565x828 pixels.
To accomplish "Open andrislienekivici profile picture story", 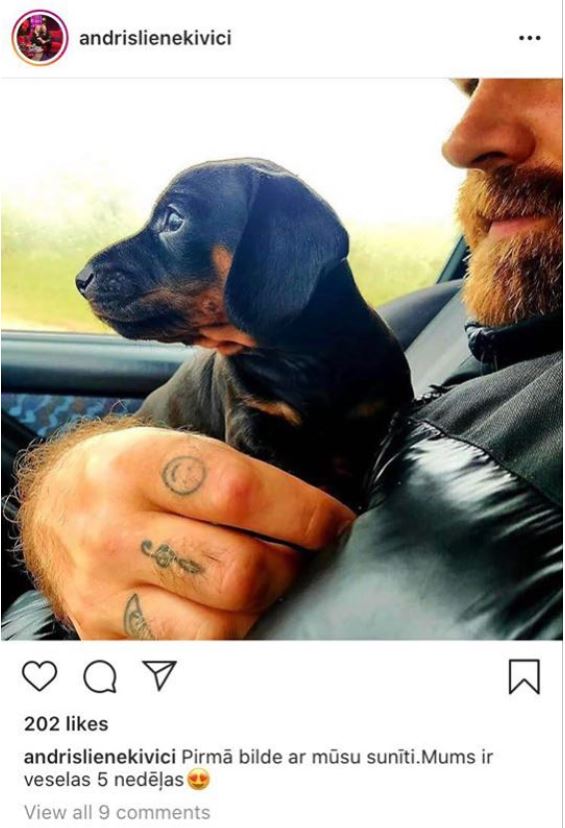I will point(40,37).
